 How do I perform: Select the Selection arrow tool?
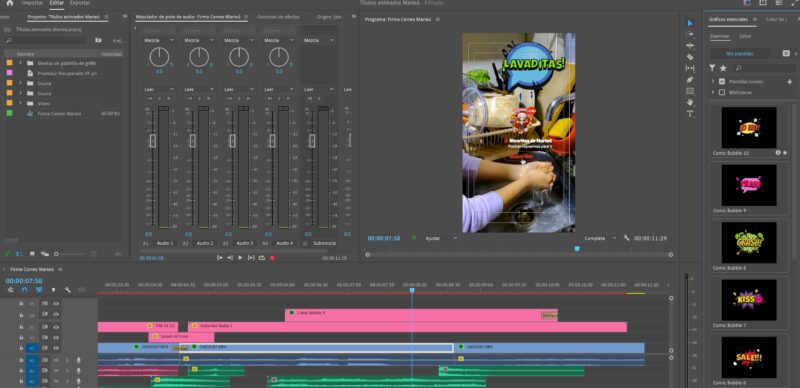(690, 23)
